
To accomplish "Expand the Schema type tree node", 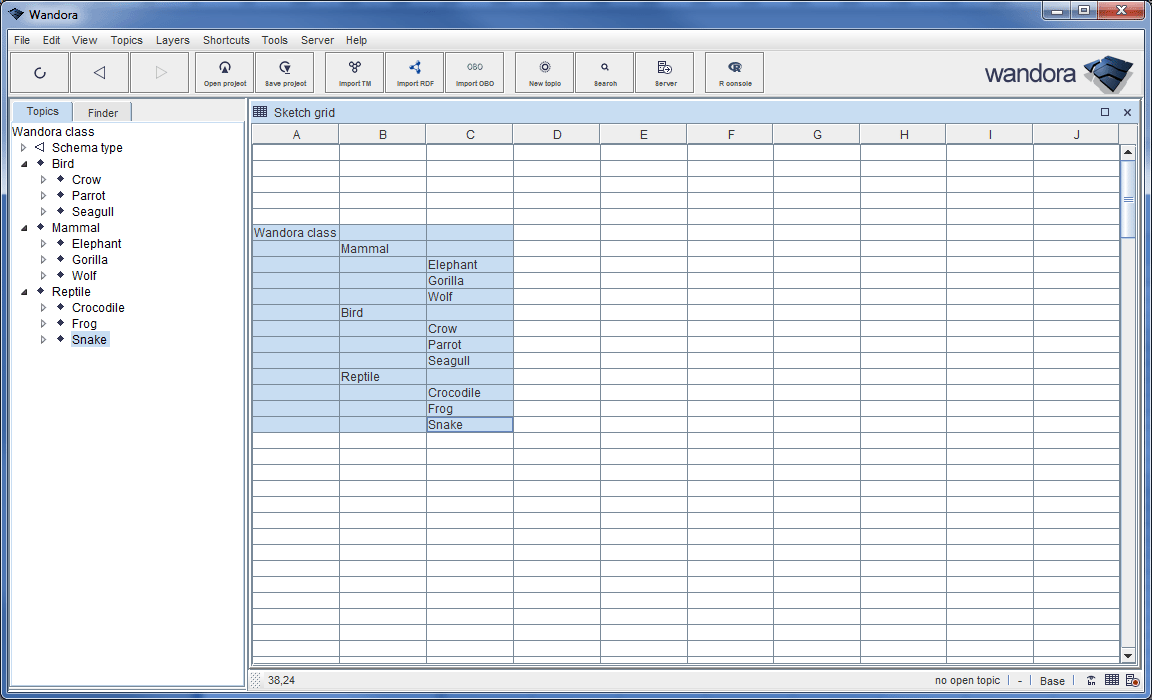I will (x=24, y=148).
